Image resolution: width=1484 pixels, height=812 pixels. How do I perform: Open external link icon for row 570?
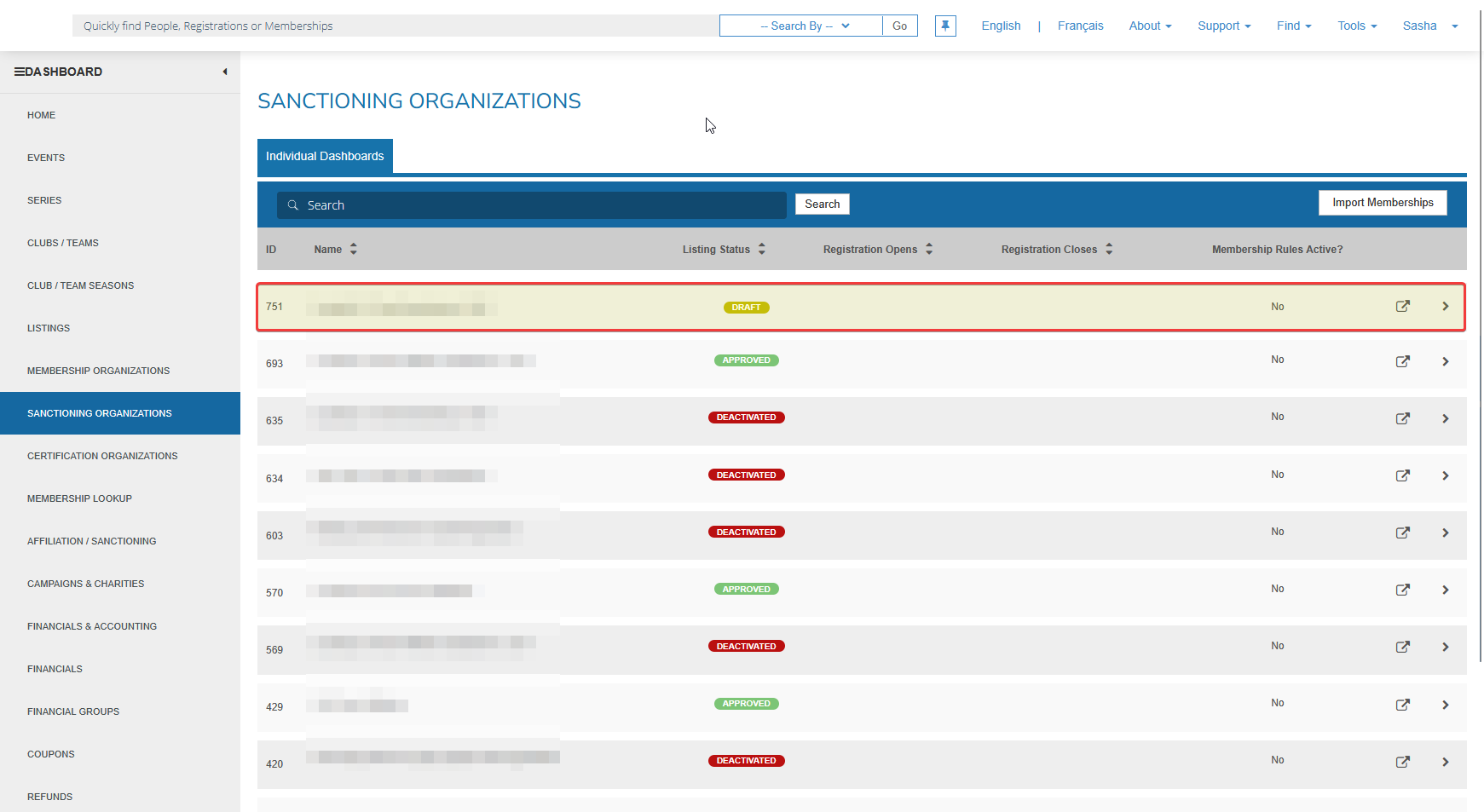[x=1402, y=590]
